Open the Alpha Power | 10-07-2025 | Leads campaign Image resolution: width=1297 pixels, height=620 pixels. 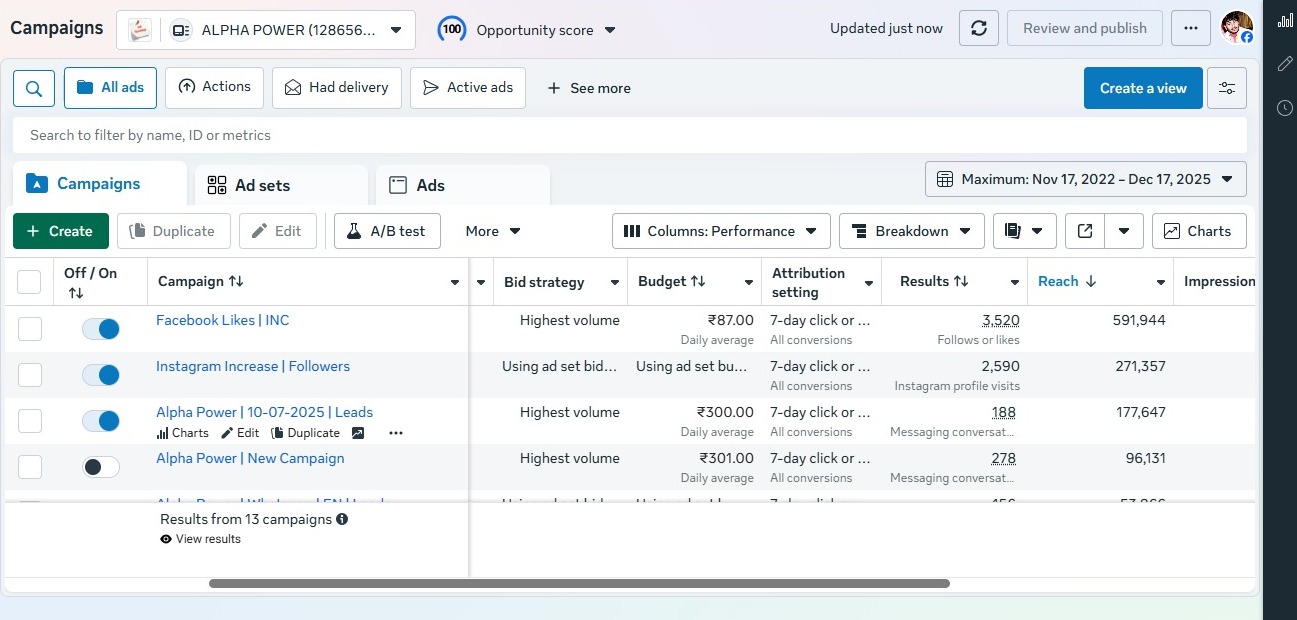[264, 412]
